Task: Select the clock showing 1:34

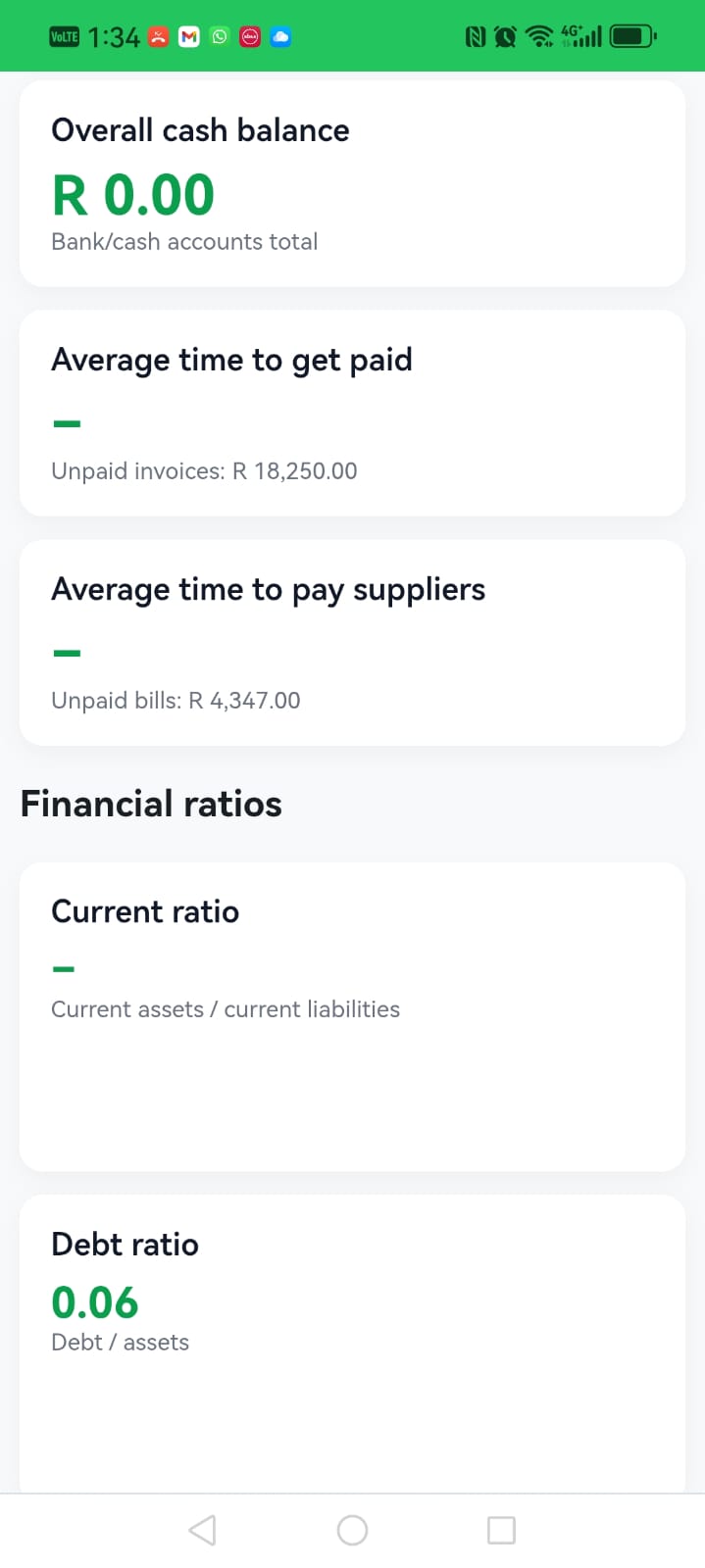Action: coord(114,36)
